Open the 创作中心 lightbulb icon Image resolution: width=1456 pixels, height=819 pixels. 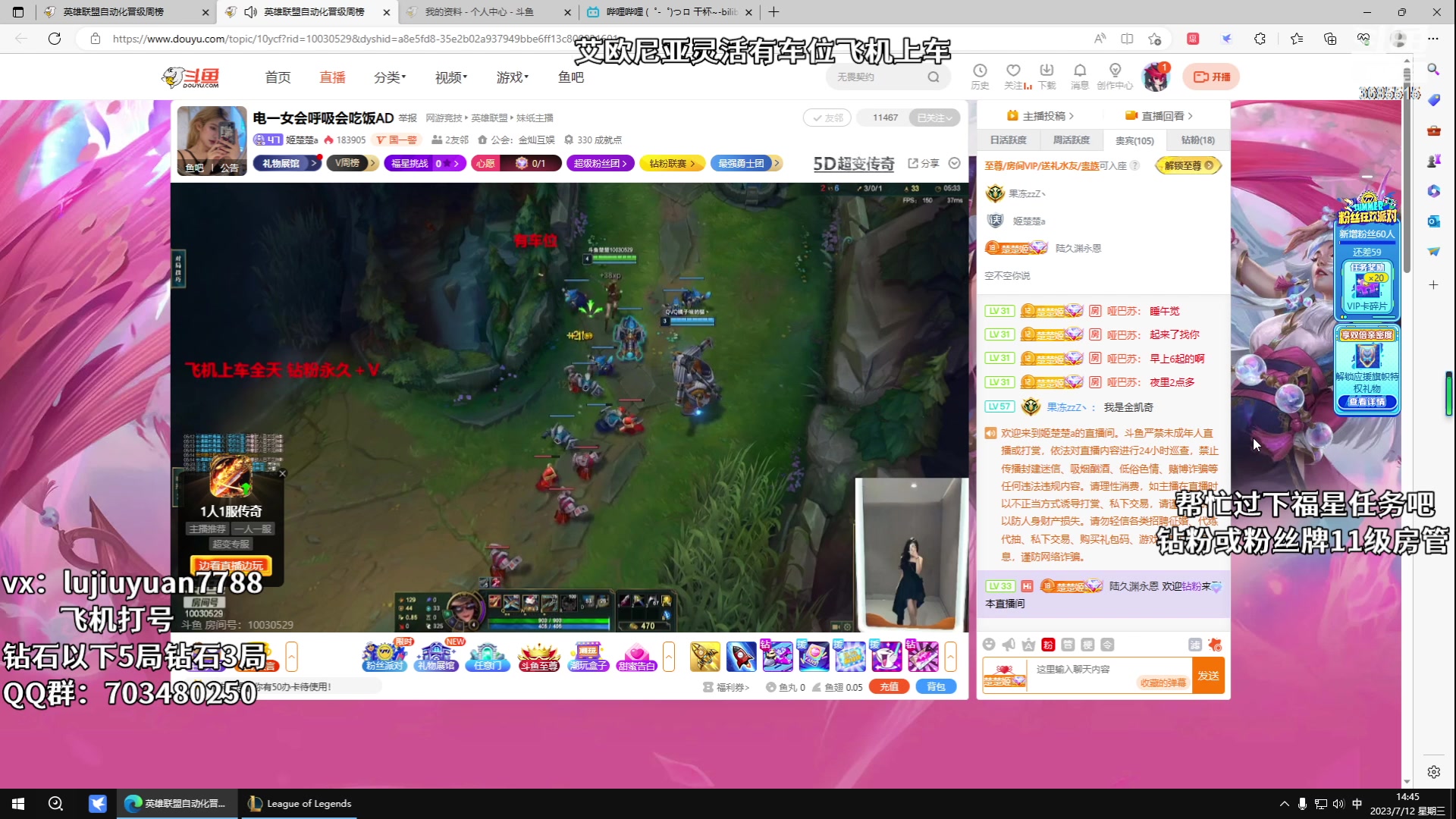tap(1115, 76)
